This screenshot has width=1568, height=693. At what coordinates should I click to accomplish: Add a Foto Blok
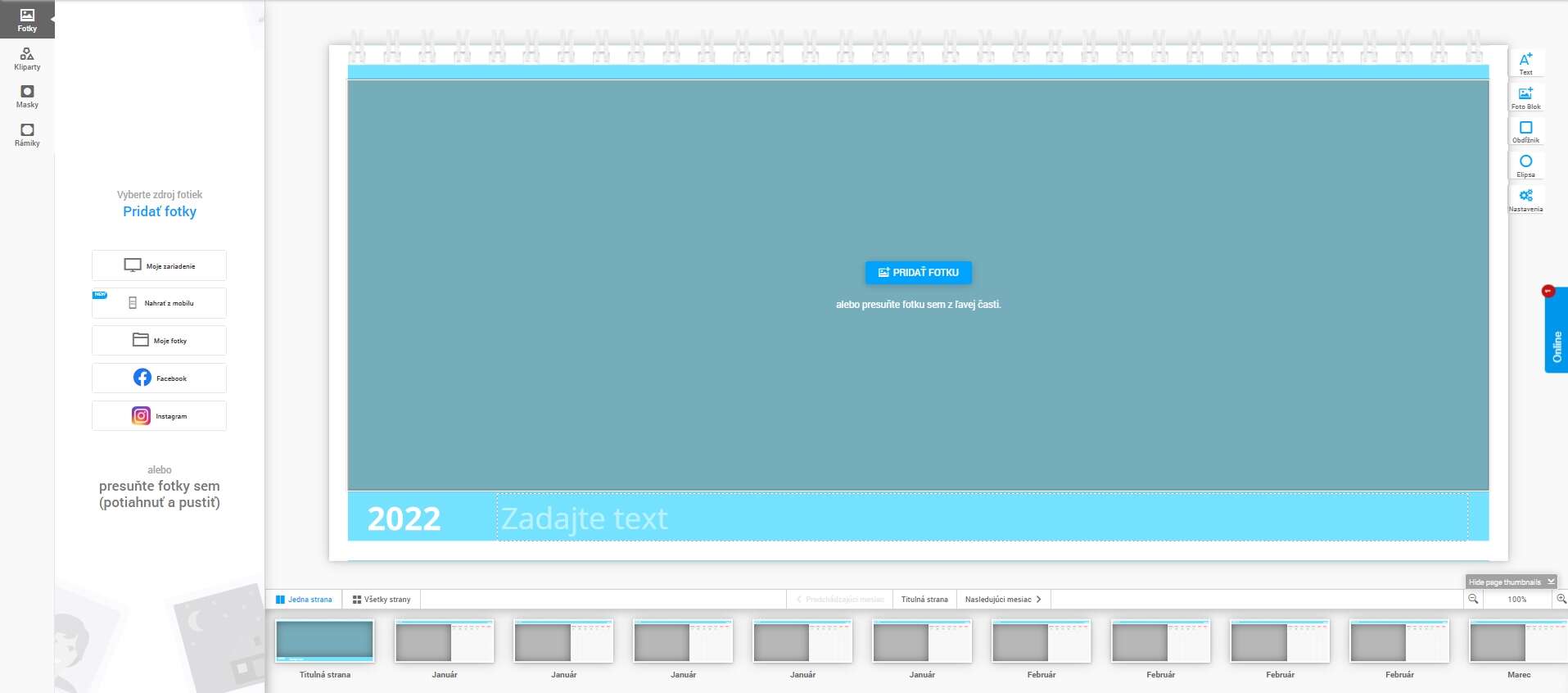click(x=1525, y=97)
